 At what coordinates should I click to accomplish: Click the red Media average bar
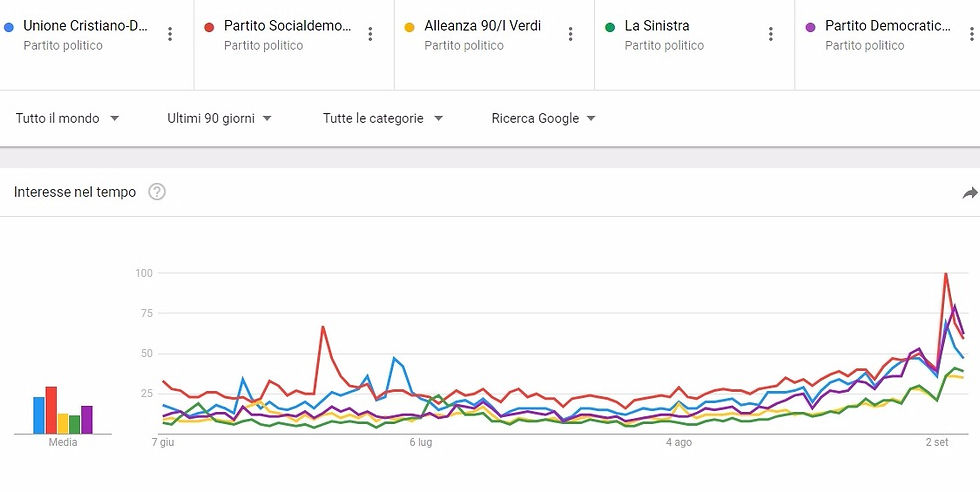point(51,410)
